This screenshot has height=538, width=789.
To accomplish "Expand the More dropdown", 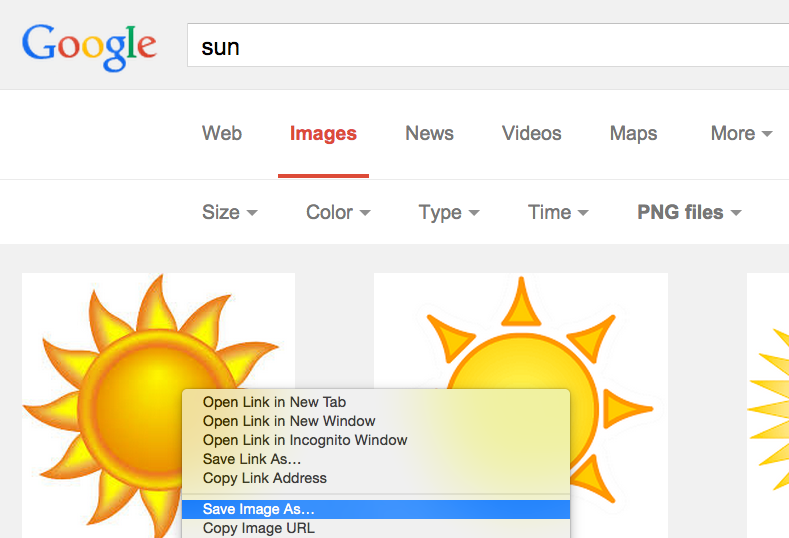I will (741, 133).
